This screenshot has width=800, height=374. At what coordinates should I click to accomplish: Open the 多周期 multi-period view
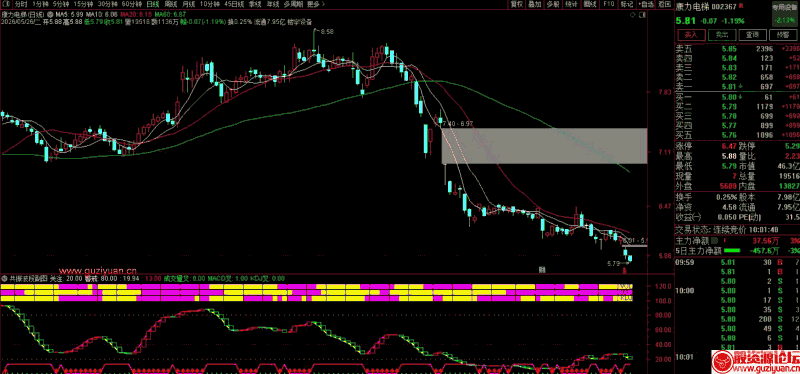tap(293, 4)
